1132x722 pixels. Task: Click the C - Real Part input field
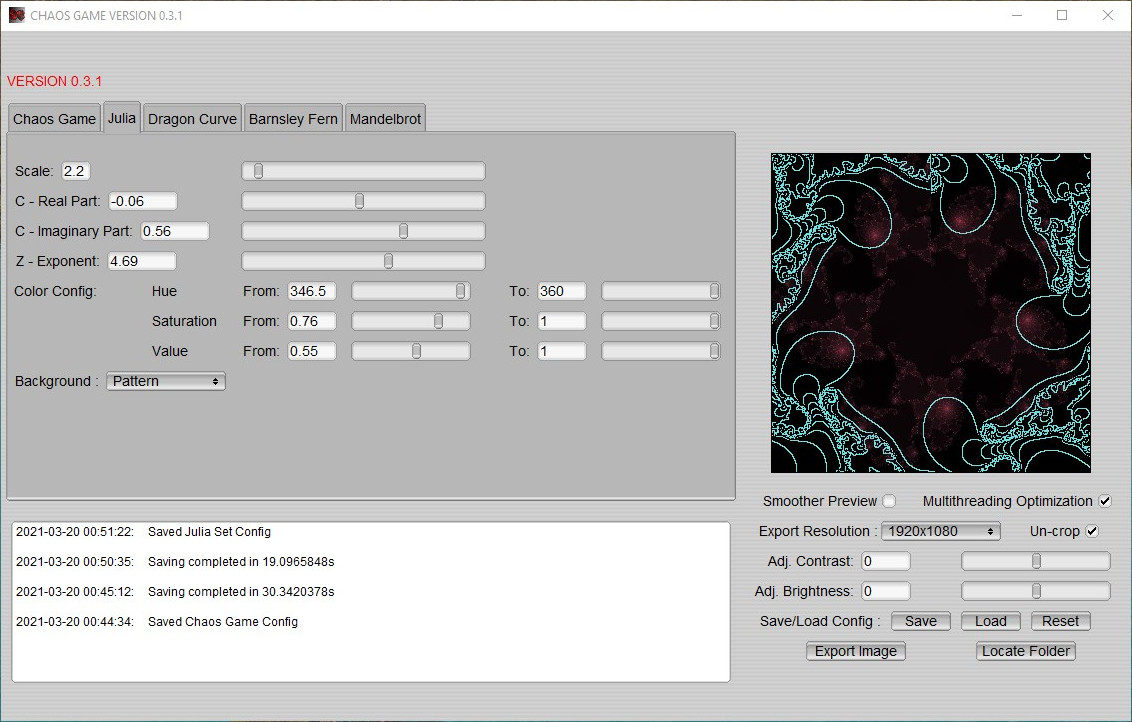coord(142,201)
